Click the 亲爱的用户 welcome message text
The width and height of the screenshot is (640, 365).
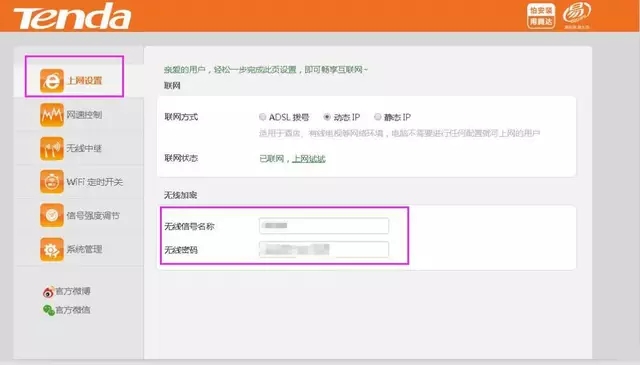(x=266, y=70)
